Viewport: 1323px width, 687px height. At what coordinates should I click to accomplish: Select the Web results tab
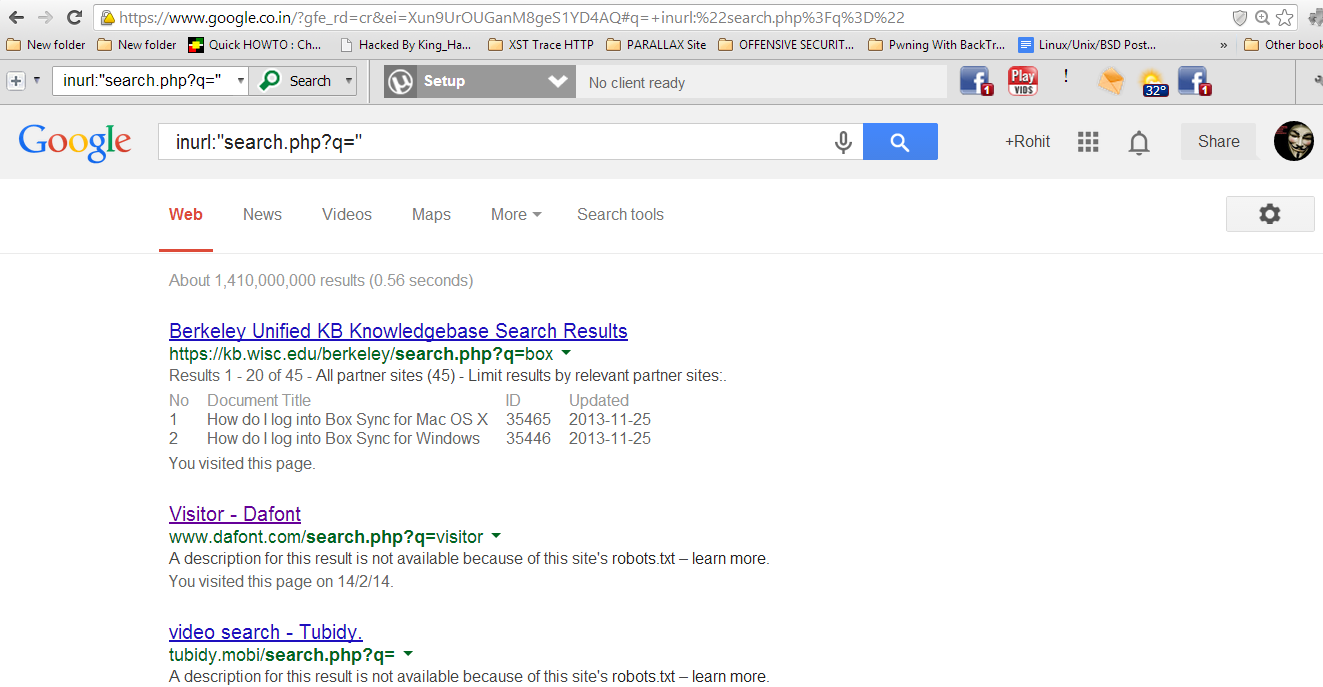coord(186,215)
